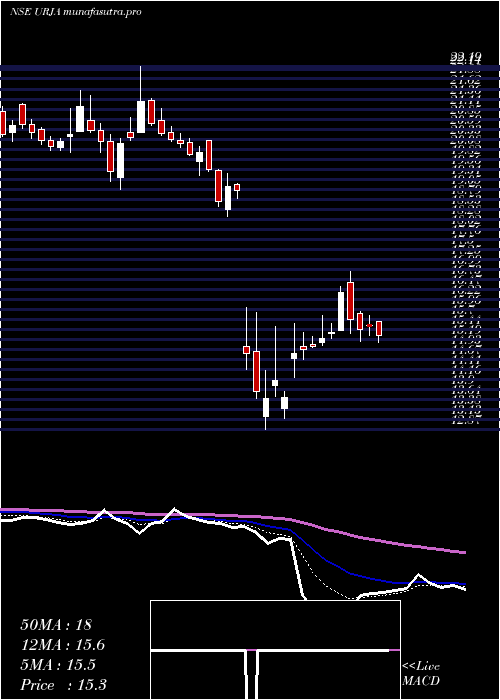
Task: Click the MACD histogram dip in the box
Action: (251, 675)
